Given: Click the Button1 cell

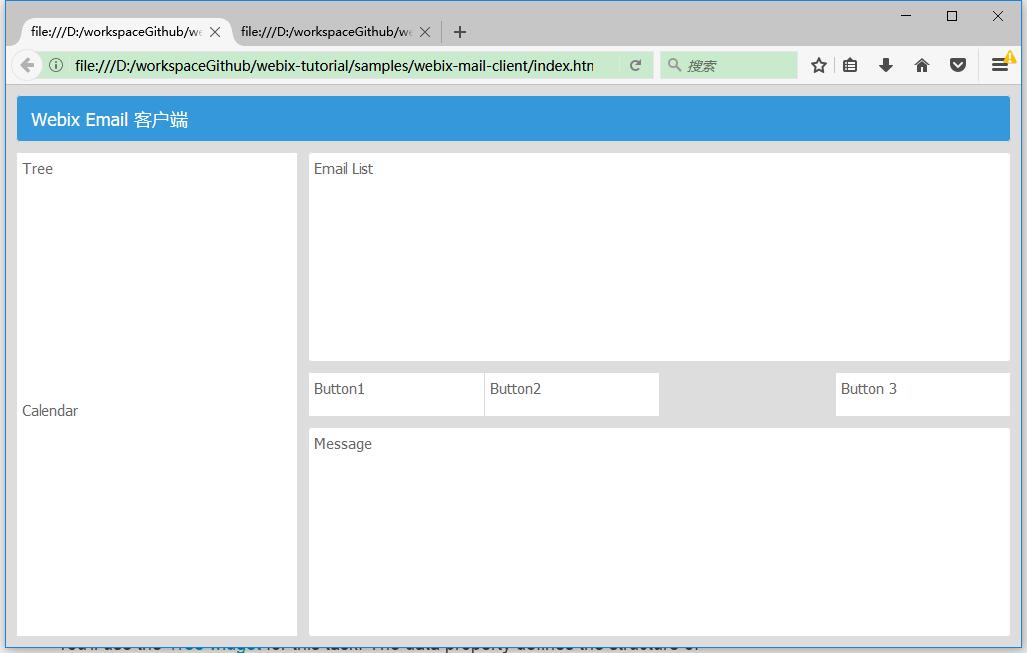Looking at the screenshot, I should 396,394.
